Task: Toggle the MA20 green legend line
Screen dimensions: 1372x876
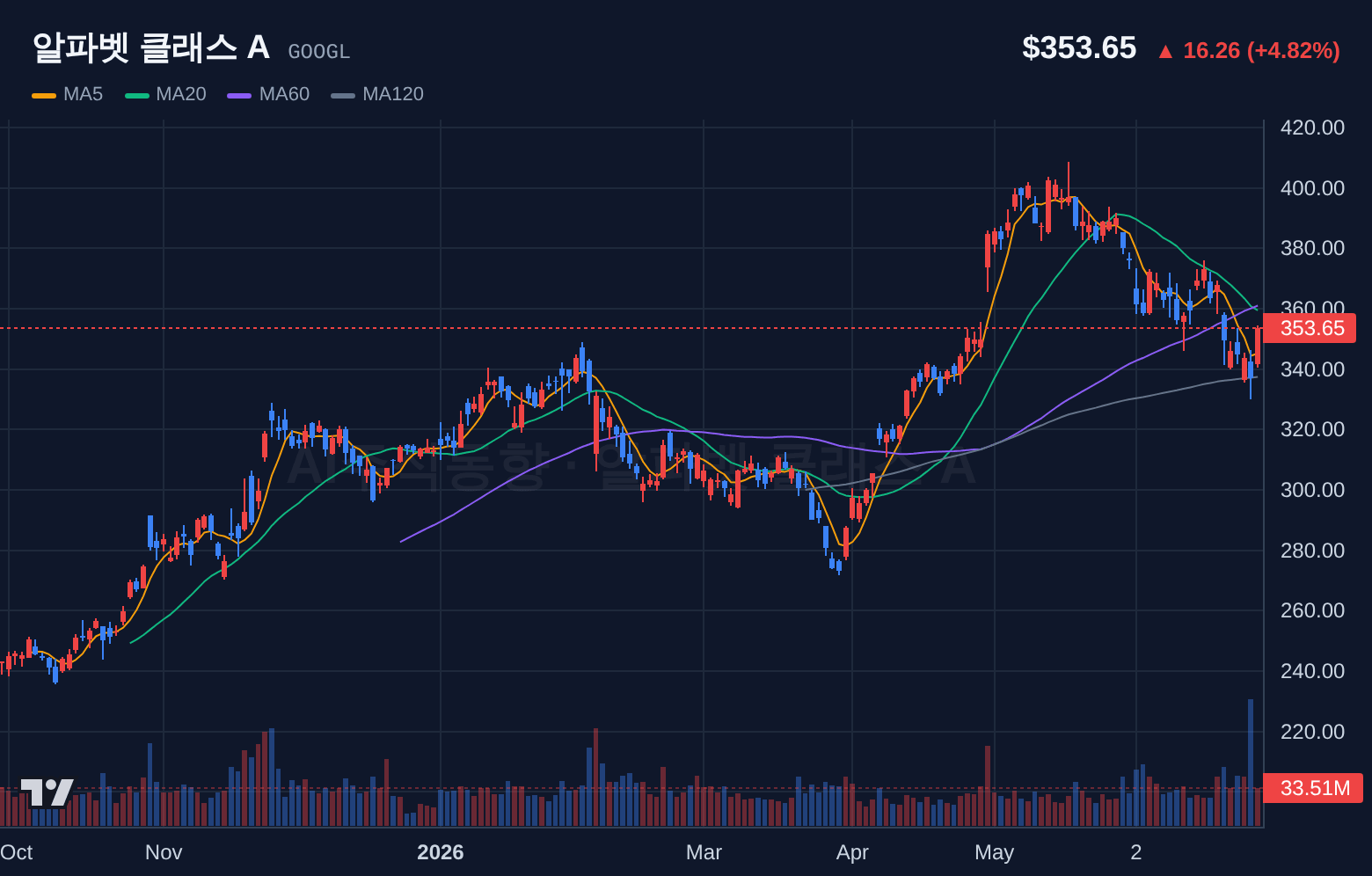Action: coord(137,95)
